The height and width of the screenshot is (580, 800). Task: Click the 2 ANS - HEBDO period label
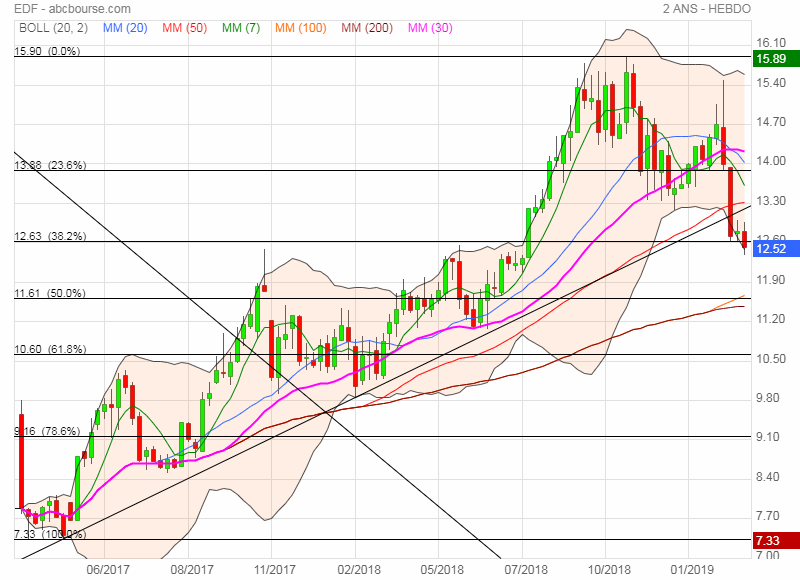click(707, 9)
